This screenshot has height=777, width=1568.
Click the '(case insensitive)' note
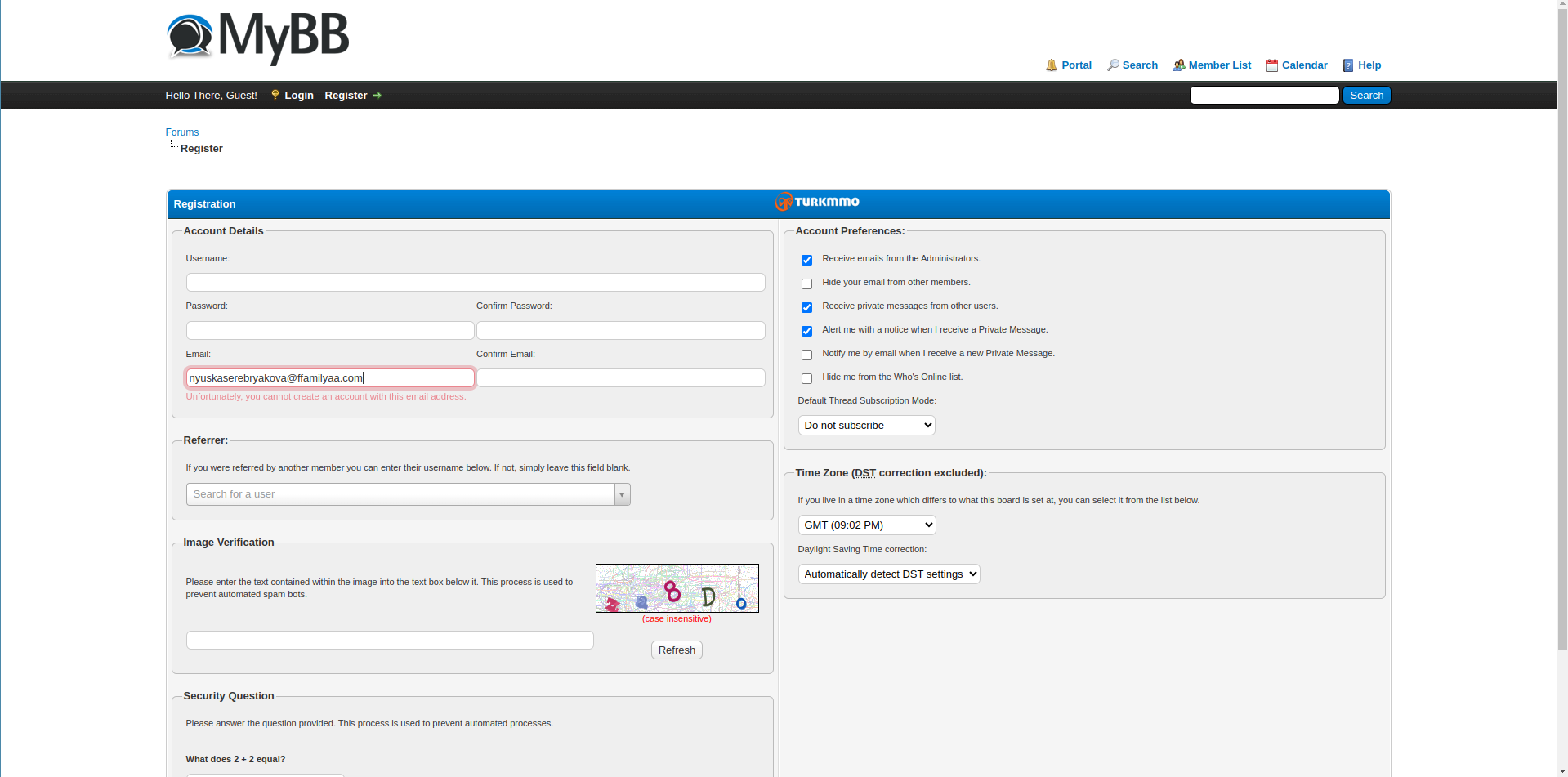pyautogui.click(x=677, y=619)
